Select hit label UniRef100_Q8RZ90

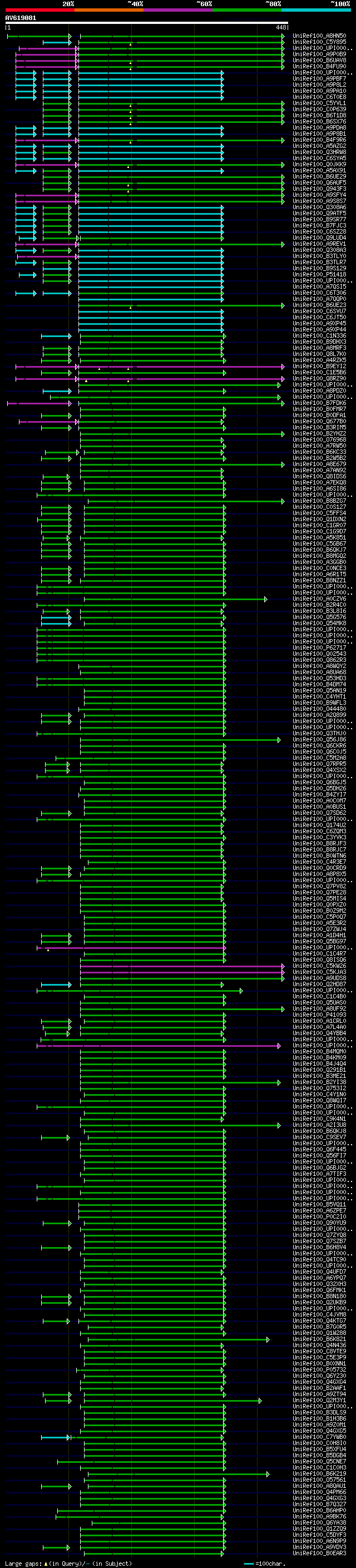coord(319,379)
